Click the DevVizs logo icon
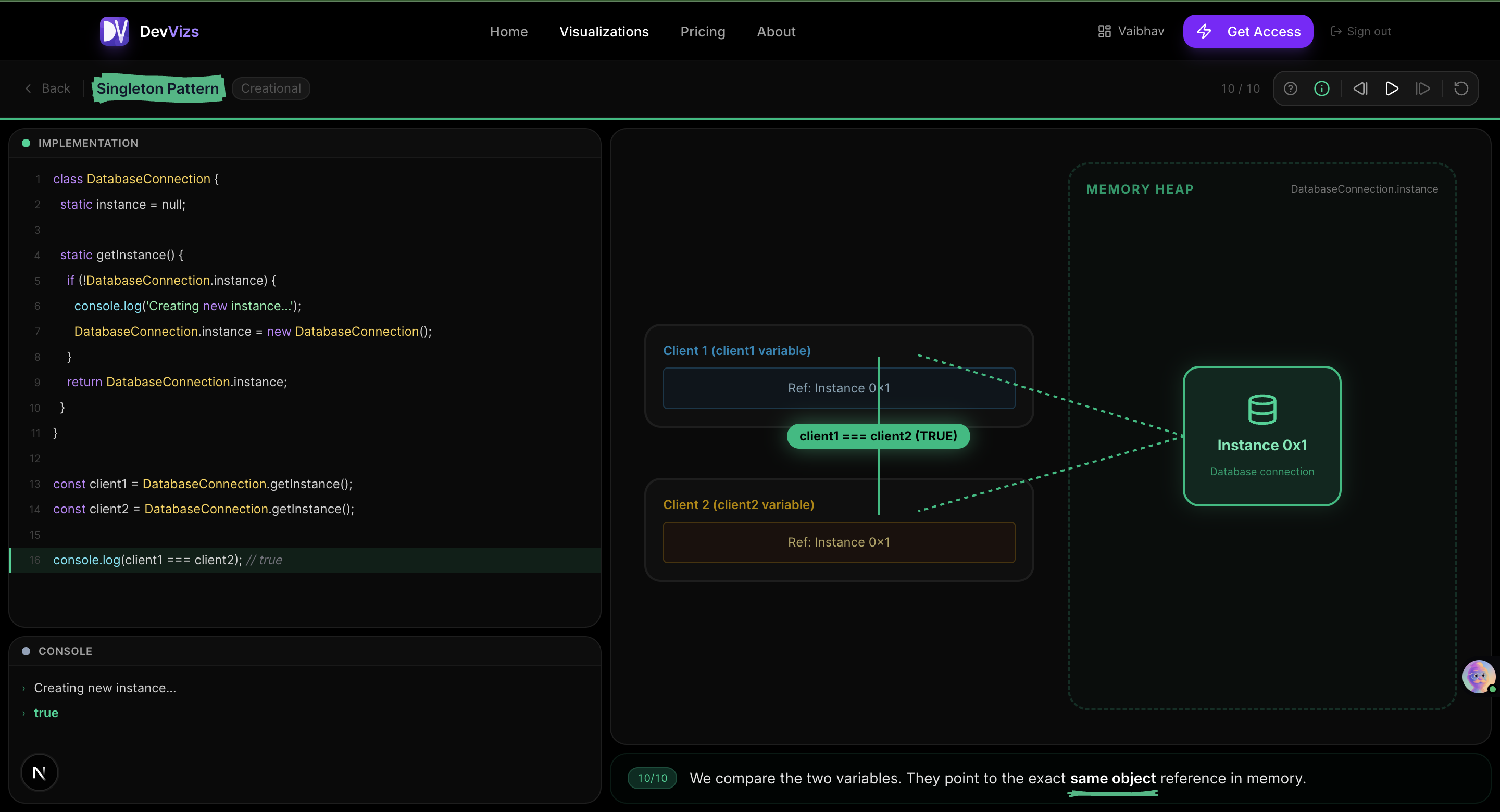Viewport: 1500px width, 812px height. coord(114,31)
